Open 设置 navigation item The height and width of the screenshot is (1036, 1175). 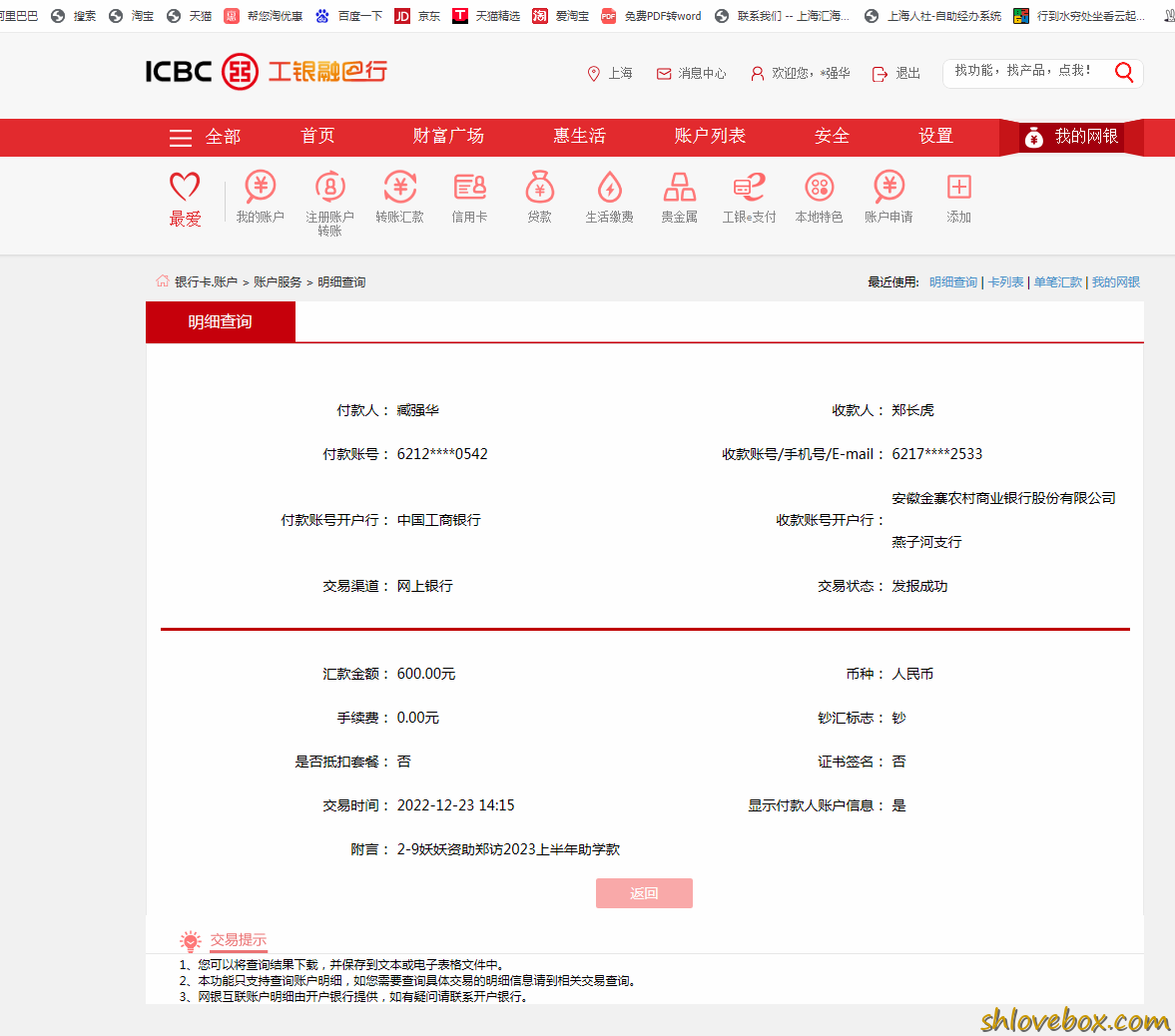click(x=936, y=137)
